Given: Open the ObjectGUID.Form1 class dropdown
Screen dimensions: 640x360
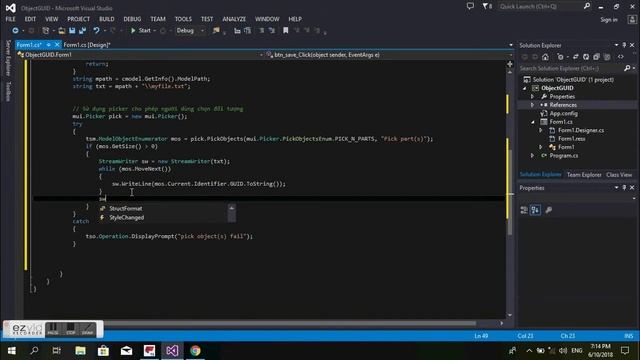Looking at the screenshot, I should (139, 55).
